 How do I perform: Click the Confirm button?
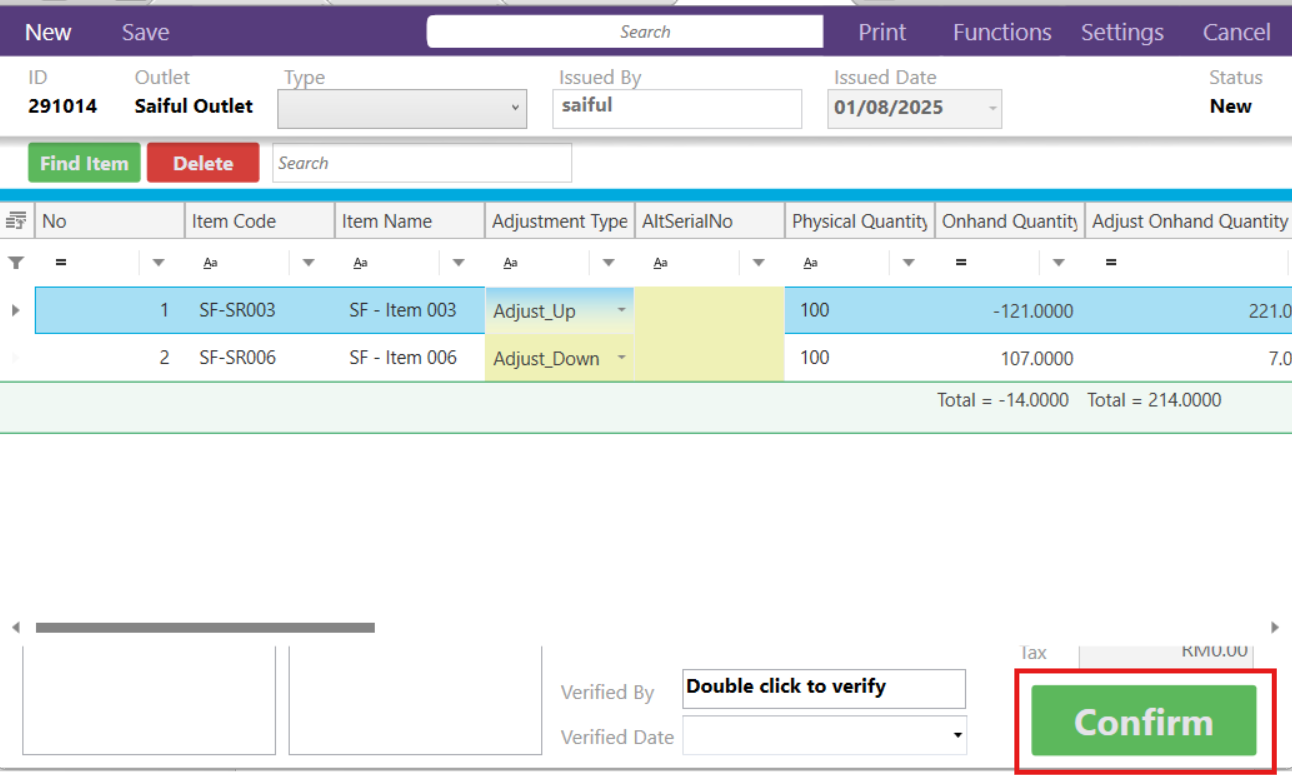(1143, 720)
